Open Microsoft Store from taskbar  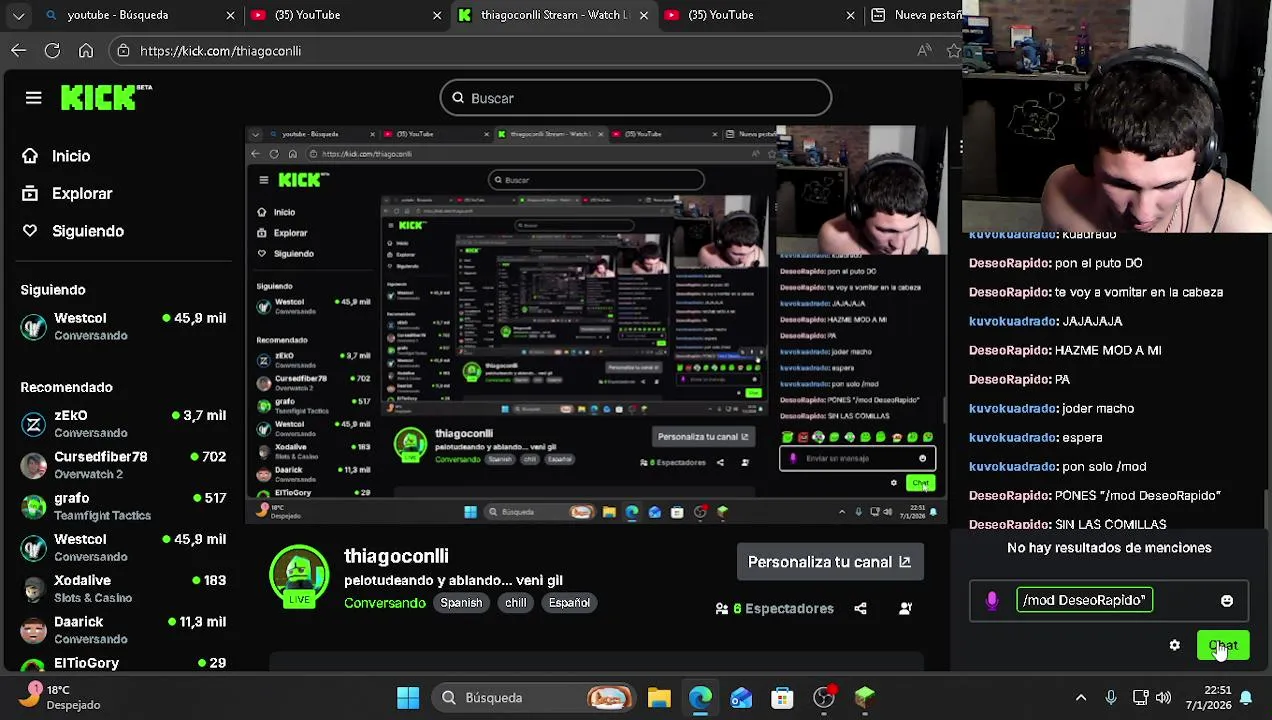click(782, 698)
